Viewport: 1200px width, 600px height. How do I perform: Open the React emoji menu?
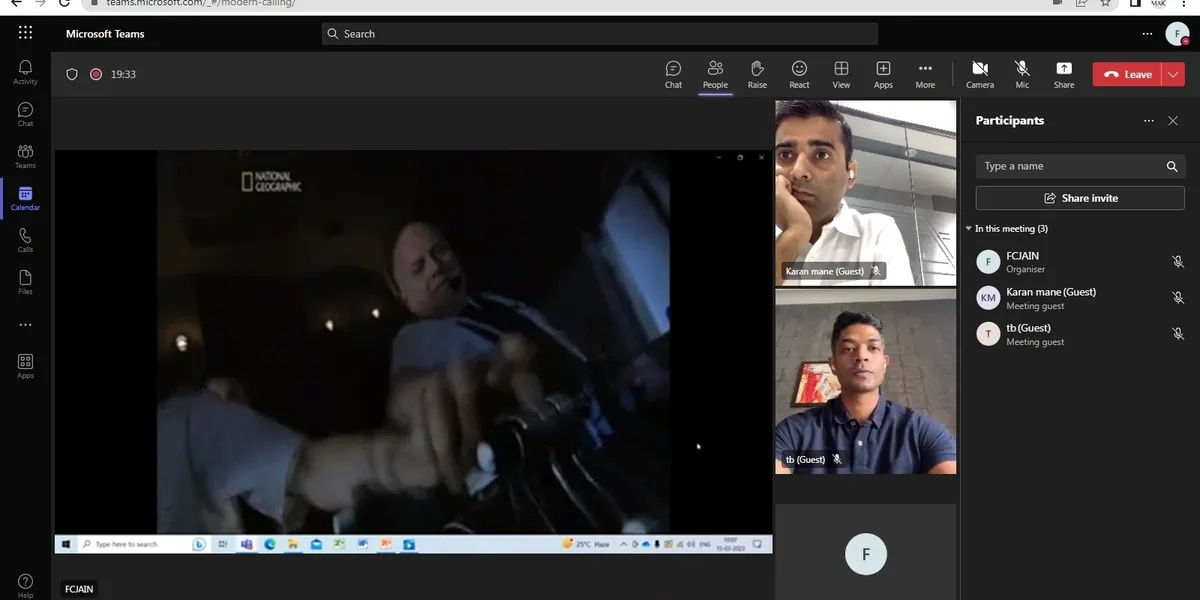pos(799,74)
